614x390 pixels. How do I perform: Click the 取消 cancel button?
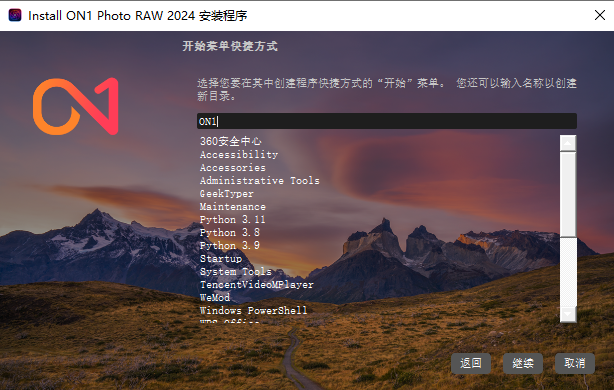(575, 363)
